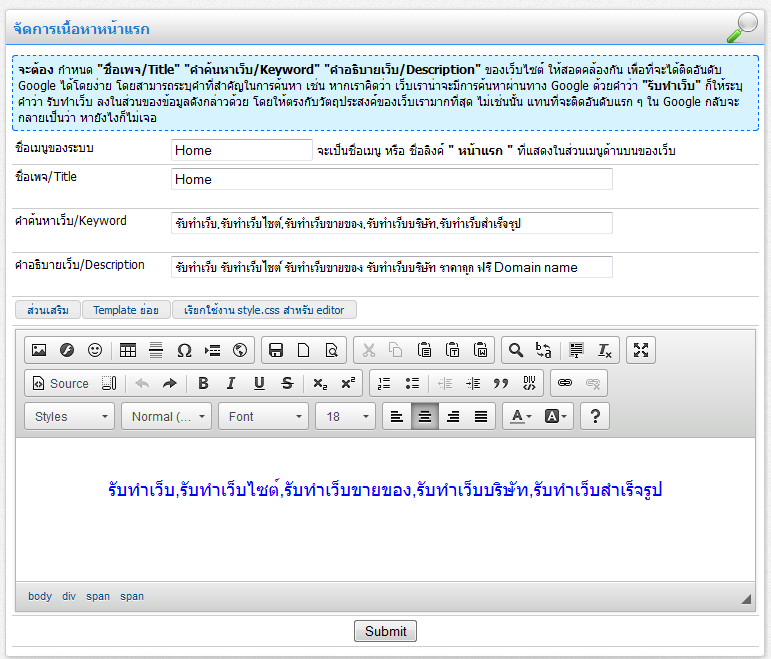The image size is (771, 659).
Task: Paste as plain text
Action: click(452, 350)
